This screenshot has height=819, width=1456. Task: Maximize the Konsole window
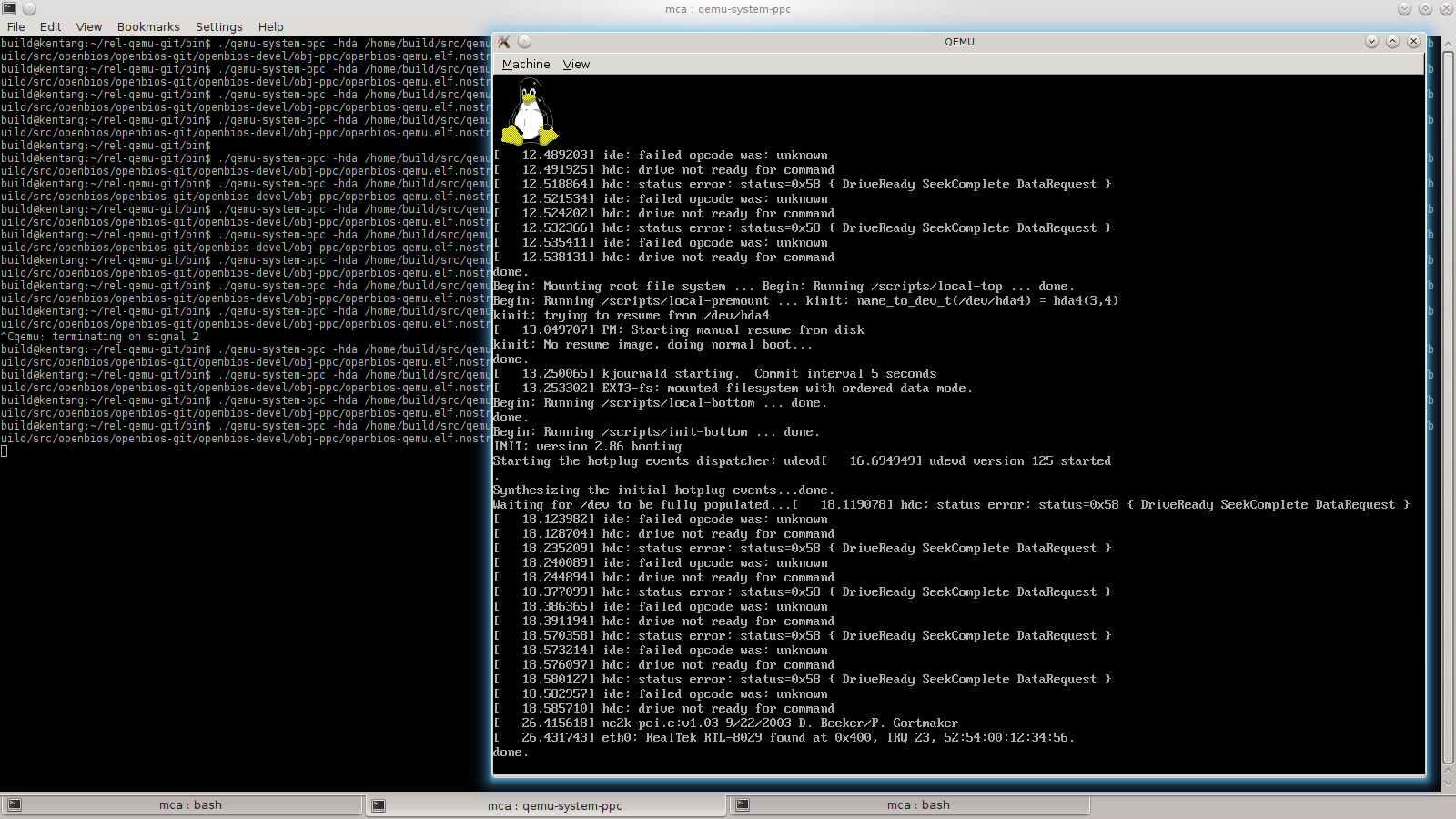[x=1425, y=8]
